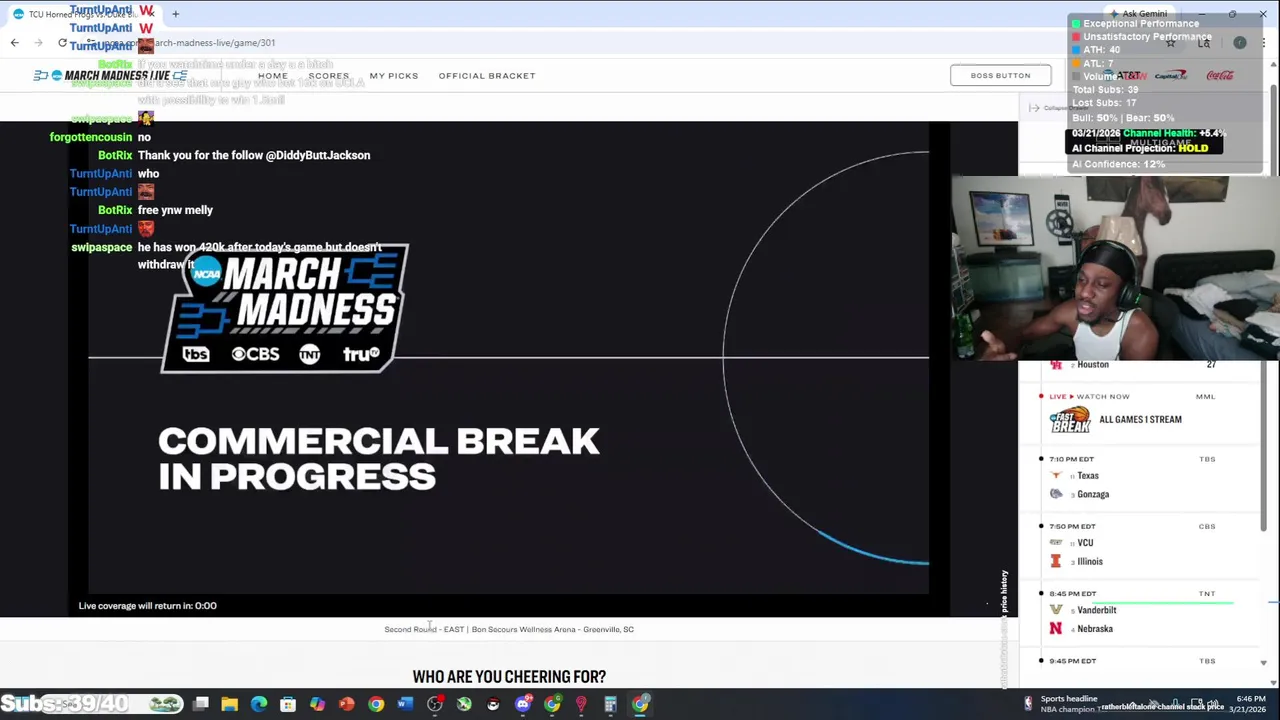
Task: Open Copilot from the taskbar
Action: pyautogui.click(x=317, y=704)
